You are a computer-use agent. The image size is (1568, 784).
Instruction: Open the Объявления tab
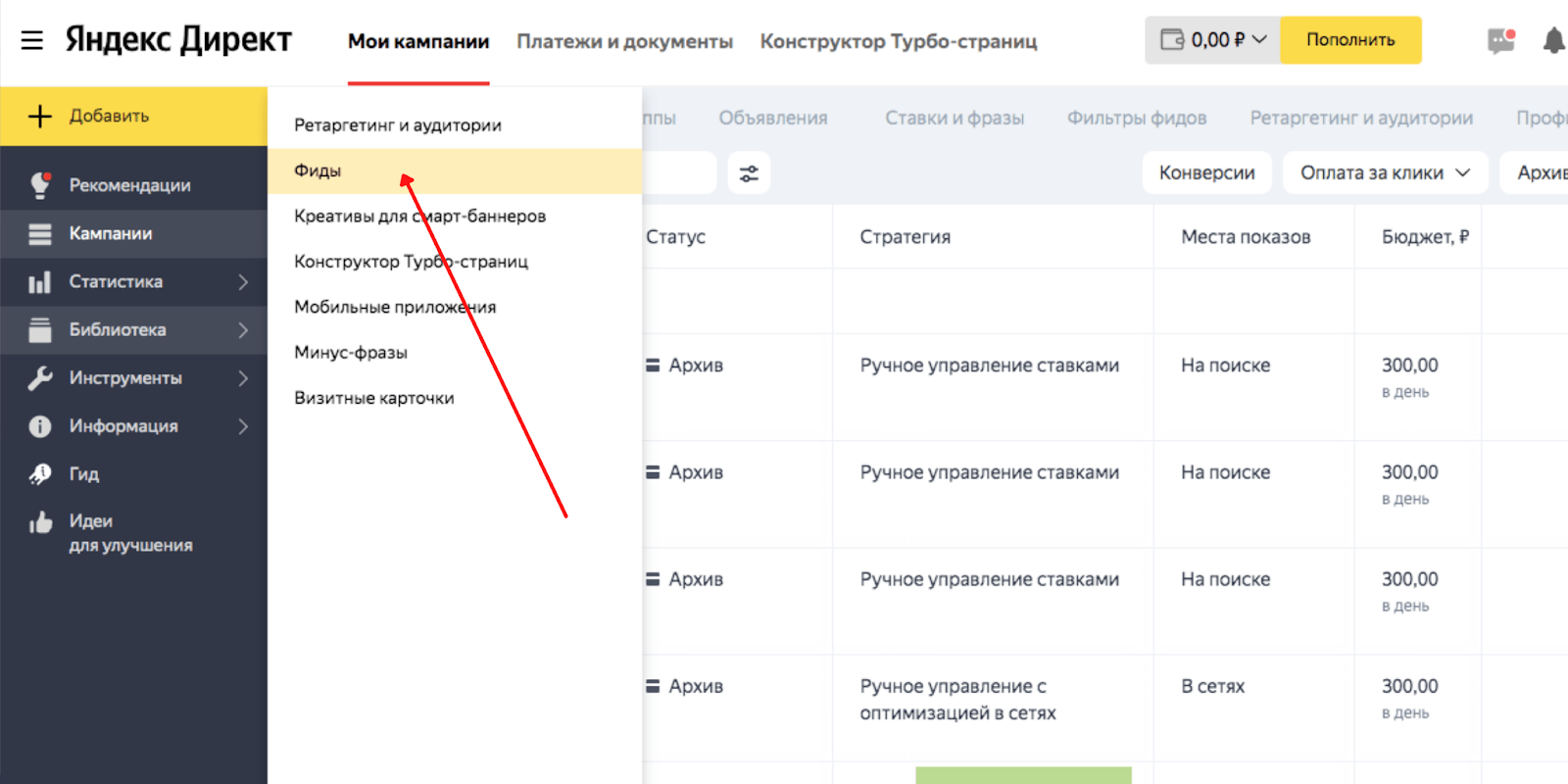click(772, 118)
